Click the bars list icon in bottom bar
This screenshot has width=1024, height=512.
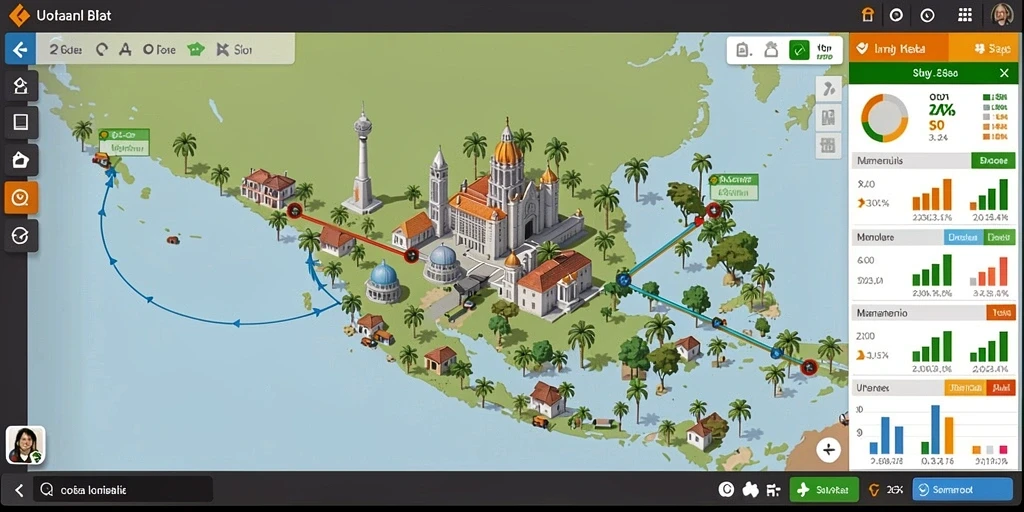tap(773, 489)
